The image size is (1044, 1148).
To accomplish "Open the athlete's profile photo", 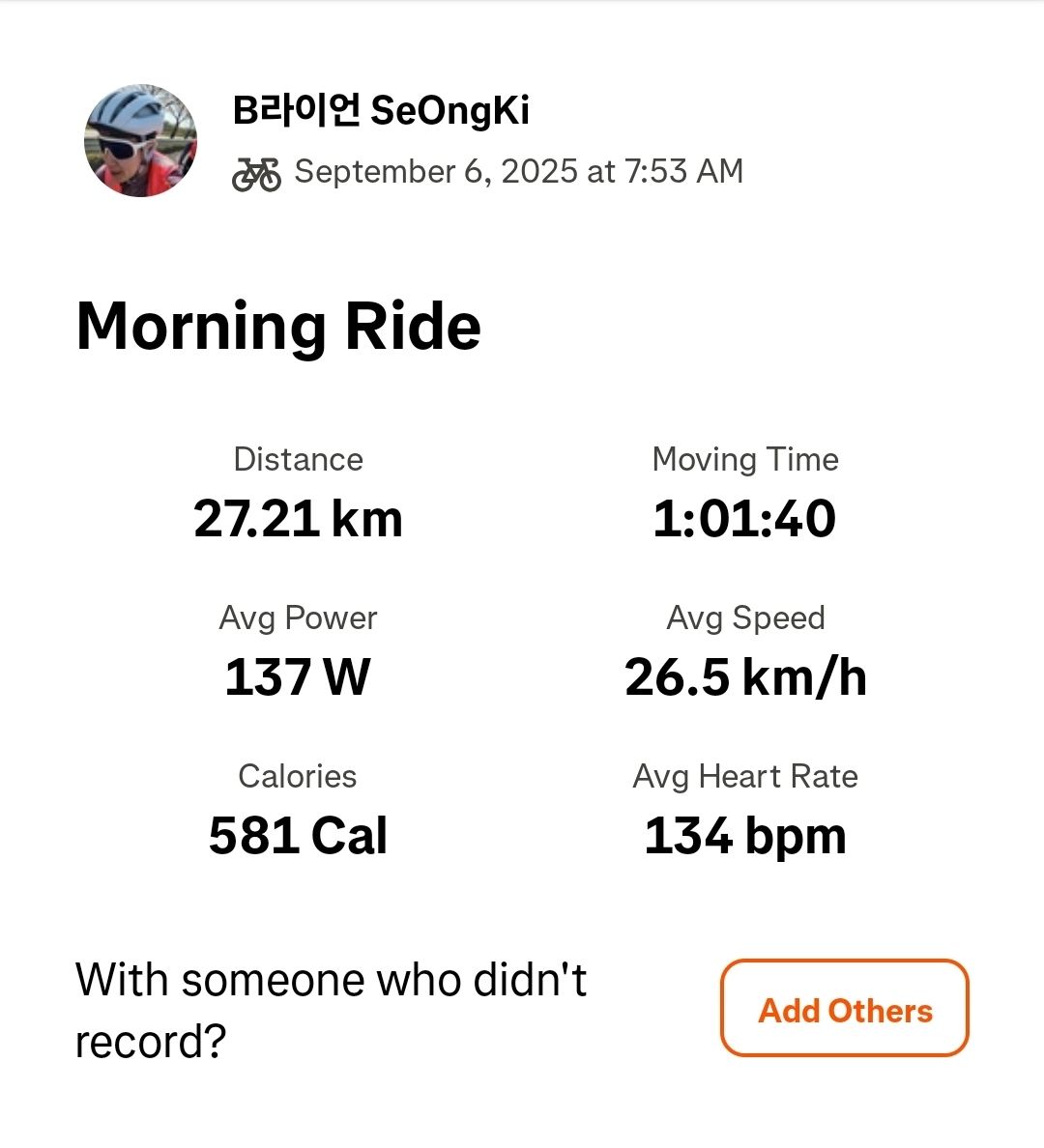I will (141, 141).
